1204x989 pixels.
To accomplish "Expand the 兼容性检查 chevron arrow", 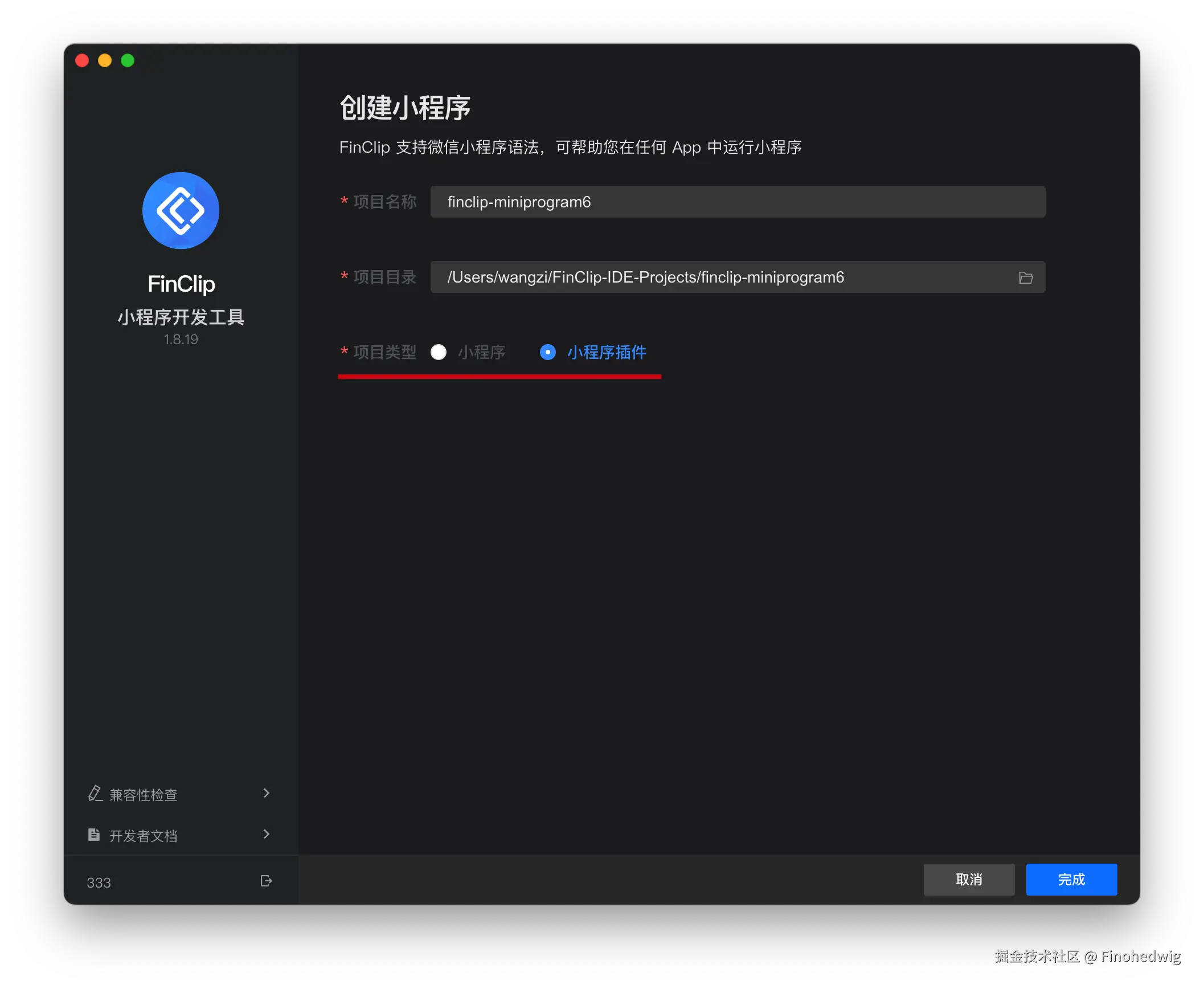I will (x=266, y=793).
